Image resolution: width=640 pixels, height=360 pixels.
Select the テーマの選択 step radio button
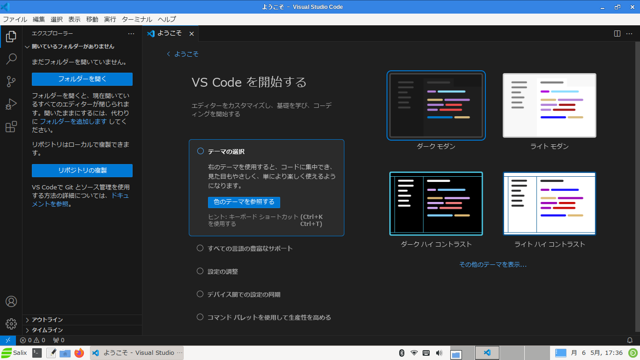(200, 151)
